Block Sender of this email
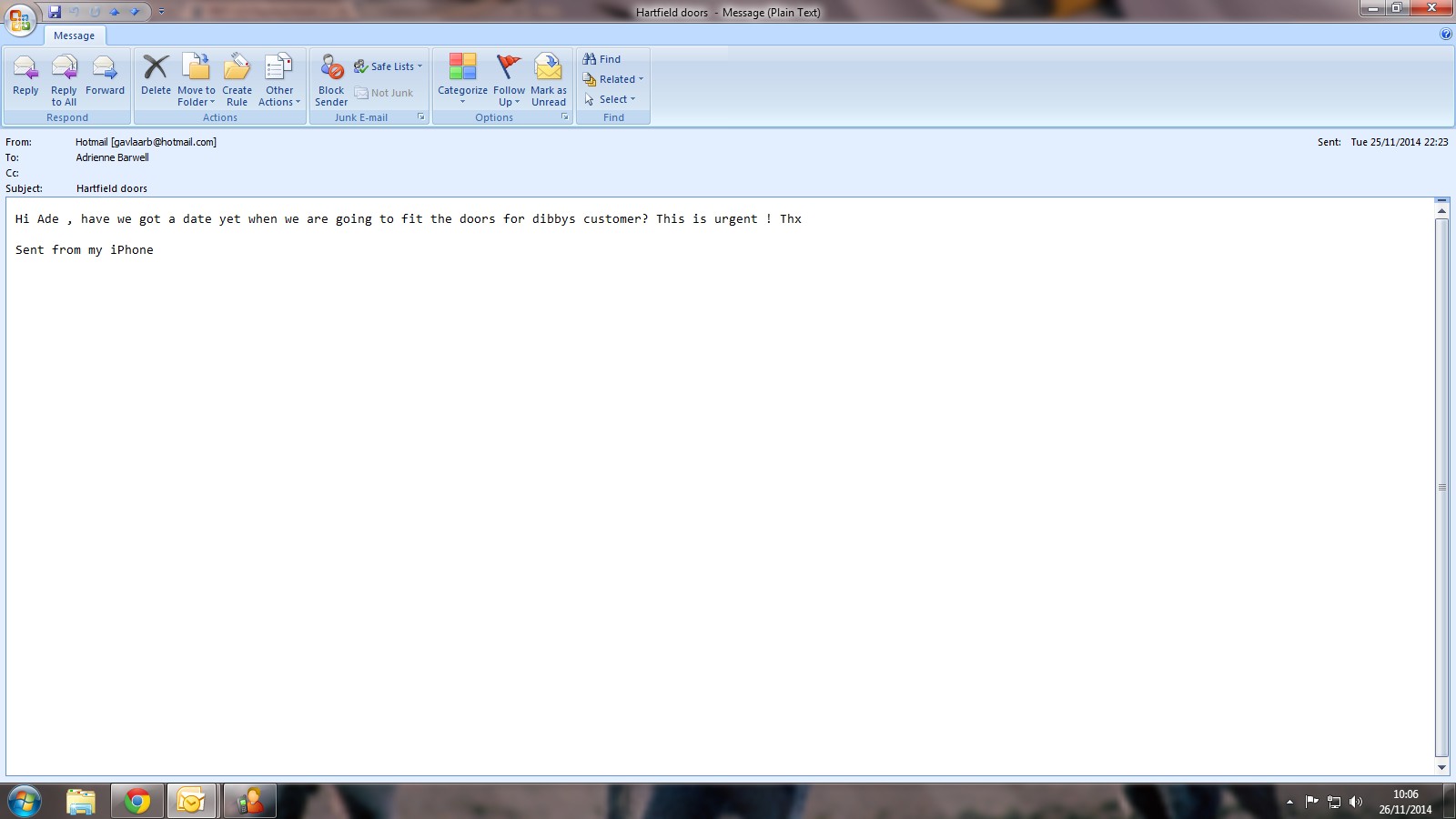1456x819 pixels. [x=331, y=78]
